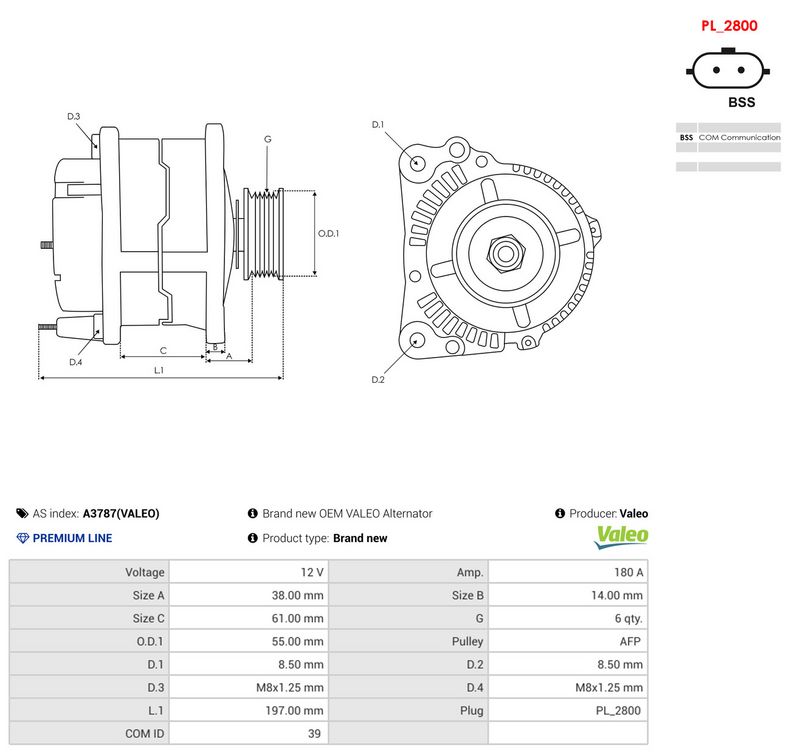
Task: Click the tag icon beside AS index
Action: point(22,513)
